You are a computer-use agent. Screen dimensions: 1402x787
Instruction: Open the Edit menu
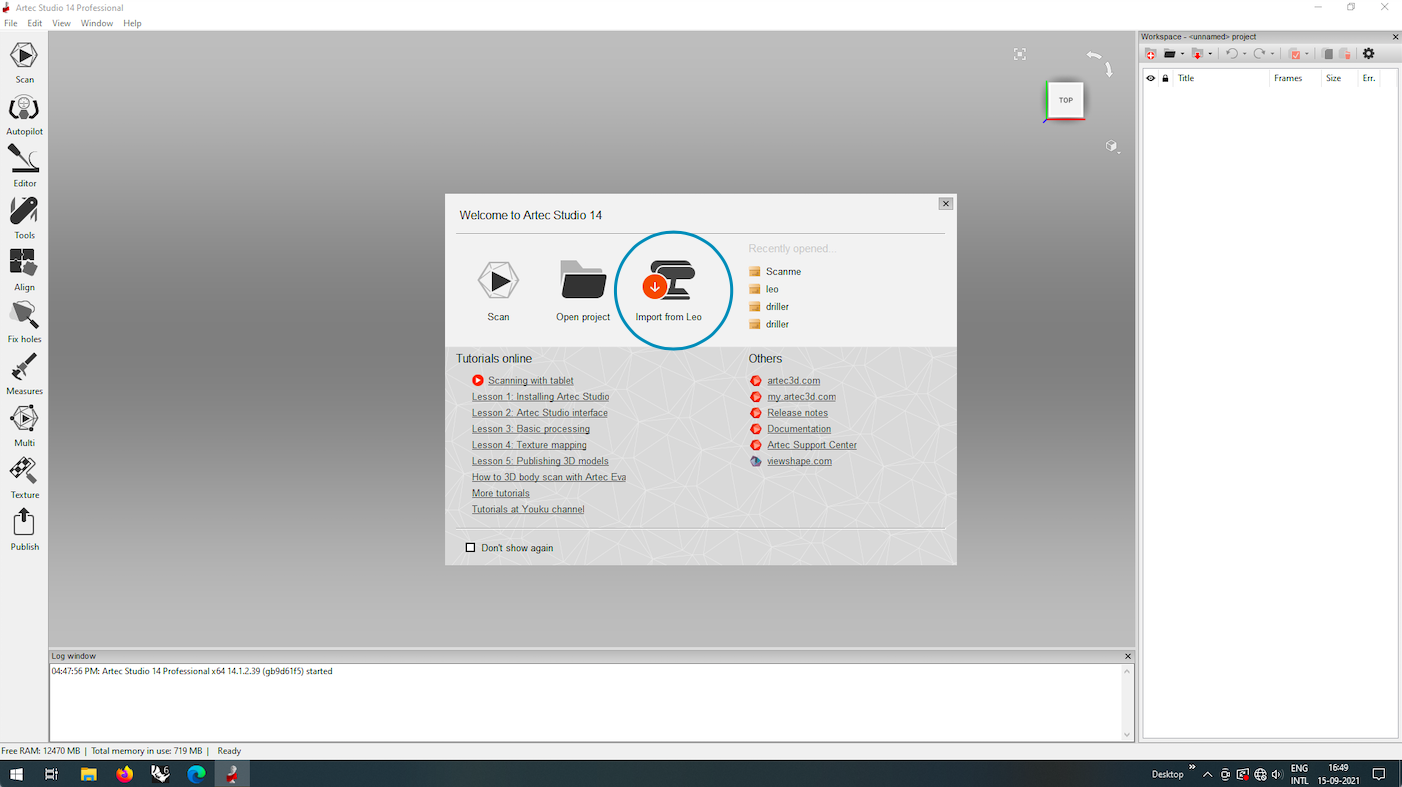click(x=35, y=23)
